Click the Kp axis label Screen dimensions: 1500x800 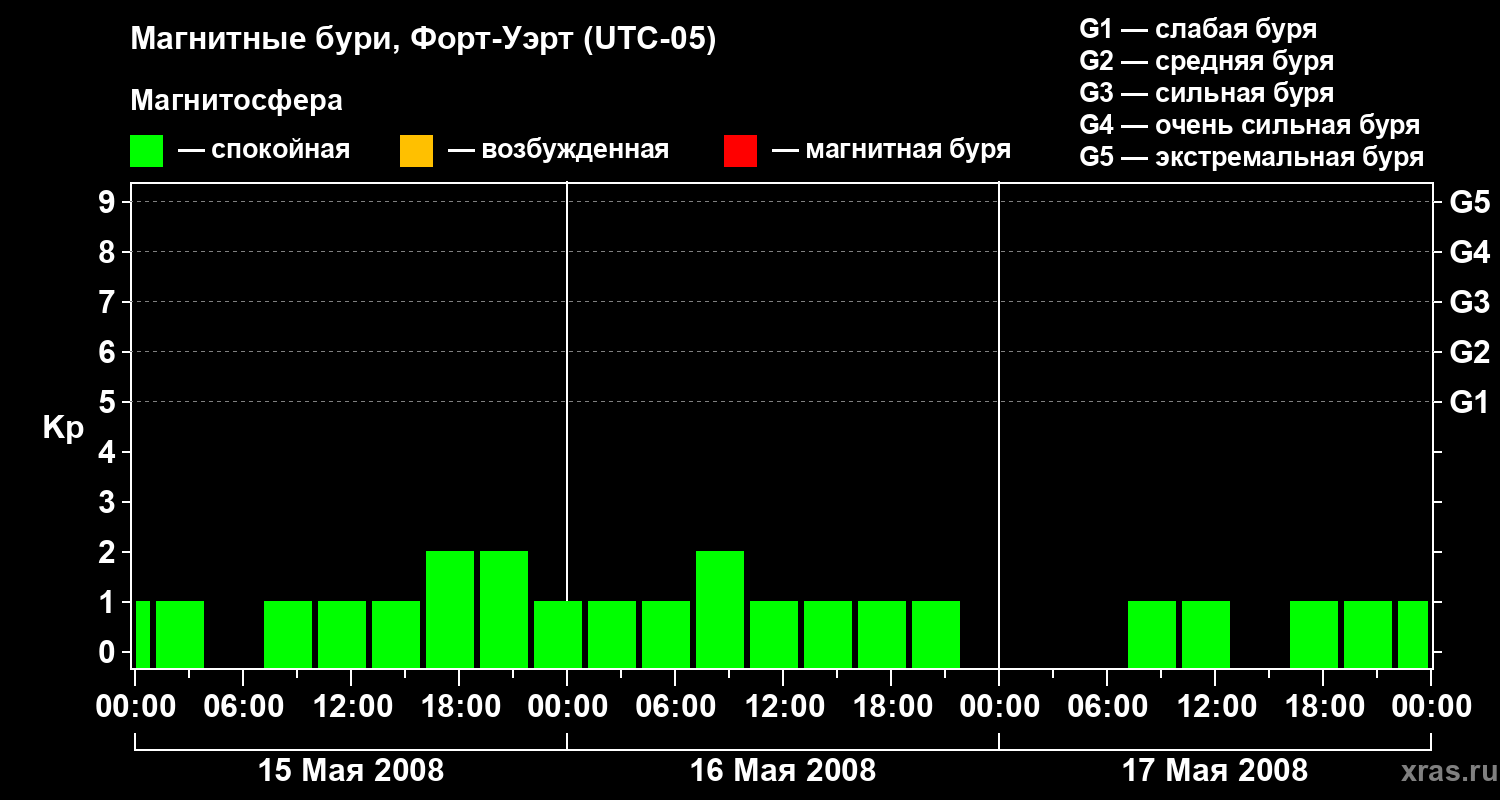tap(63, 429)
